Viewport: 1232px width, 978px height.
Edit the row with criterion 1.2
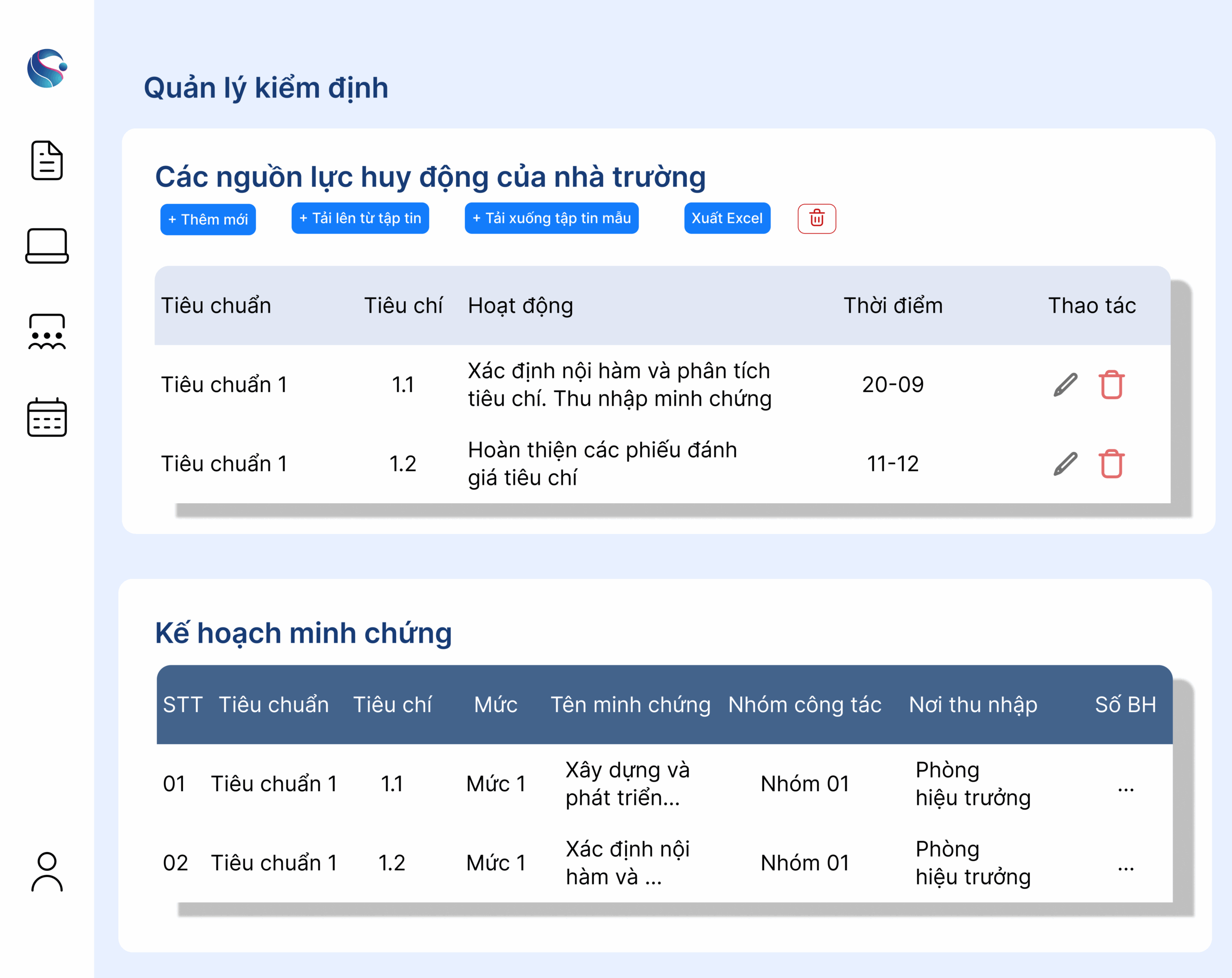pos(1065,464)
